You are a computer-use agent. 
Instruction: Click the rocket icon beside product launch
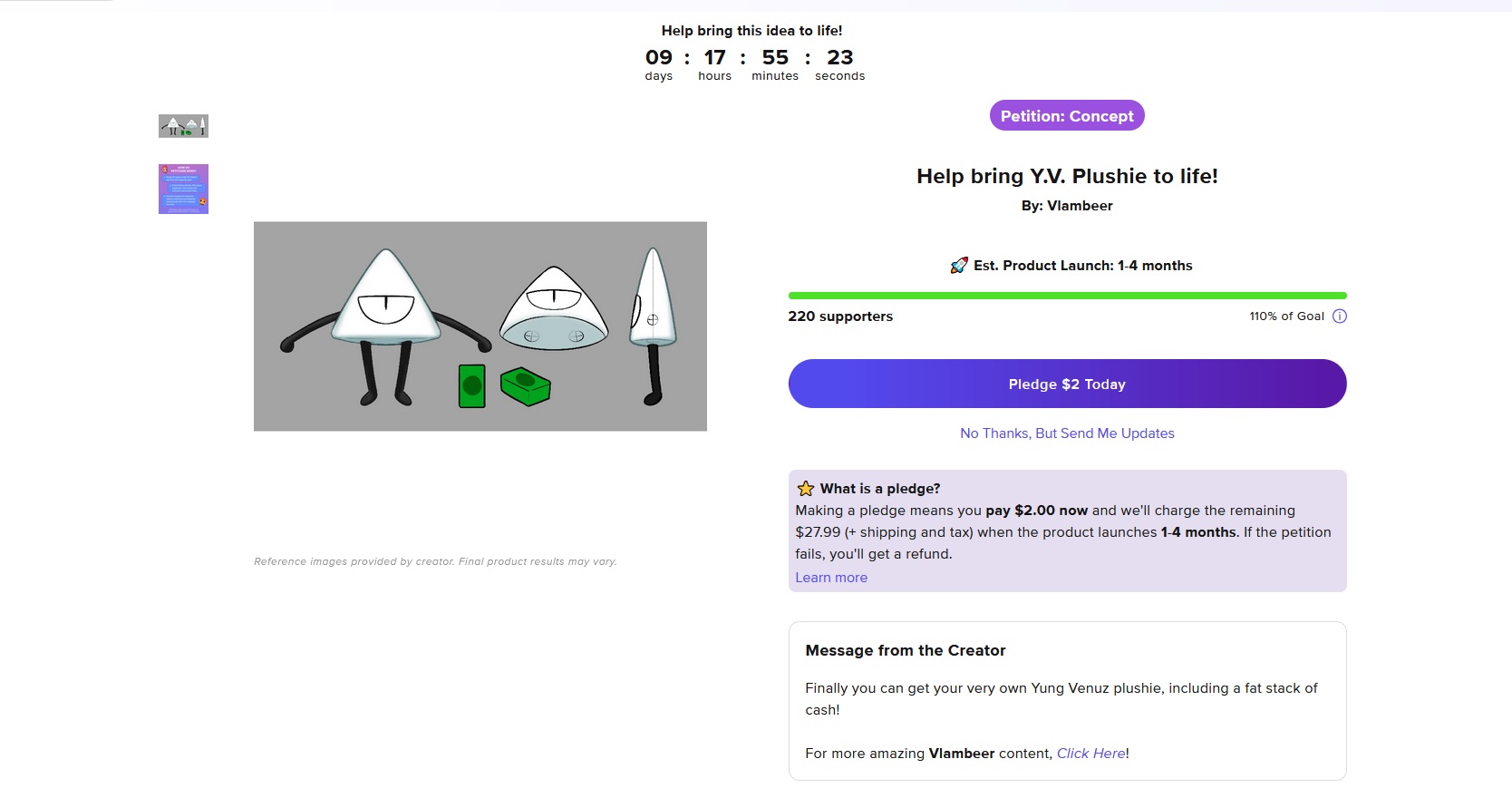959,266
